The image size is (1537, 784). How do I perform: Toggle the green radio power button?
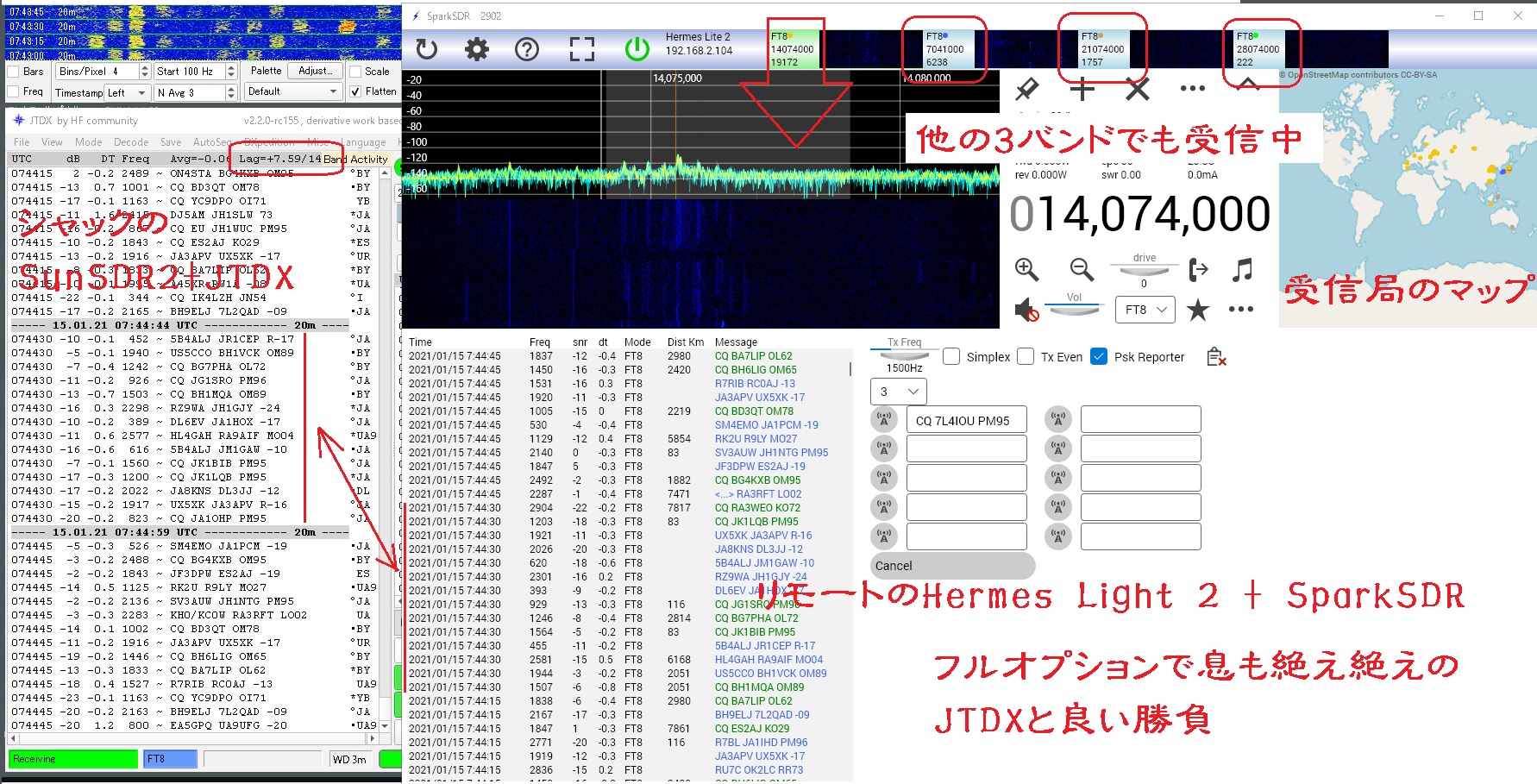(637, 49)
